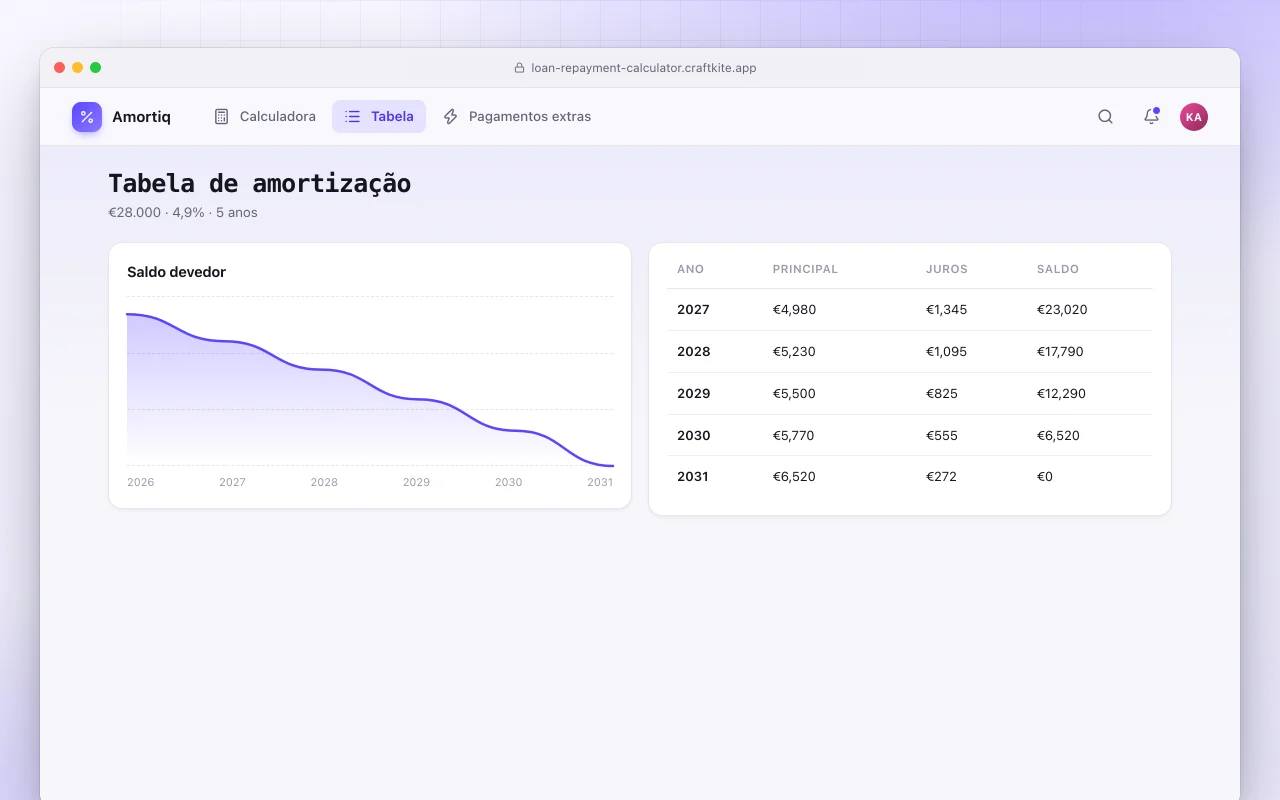Click juros value €272
This screenshot has height=800, width=1280.
tap(941, 477)
